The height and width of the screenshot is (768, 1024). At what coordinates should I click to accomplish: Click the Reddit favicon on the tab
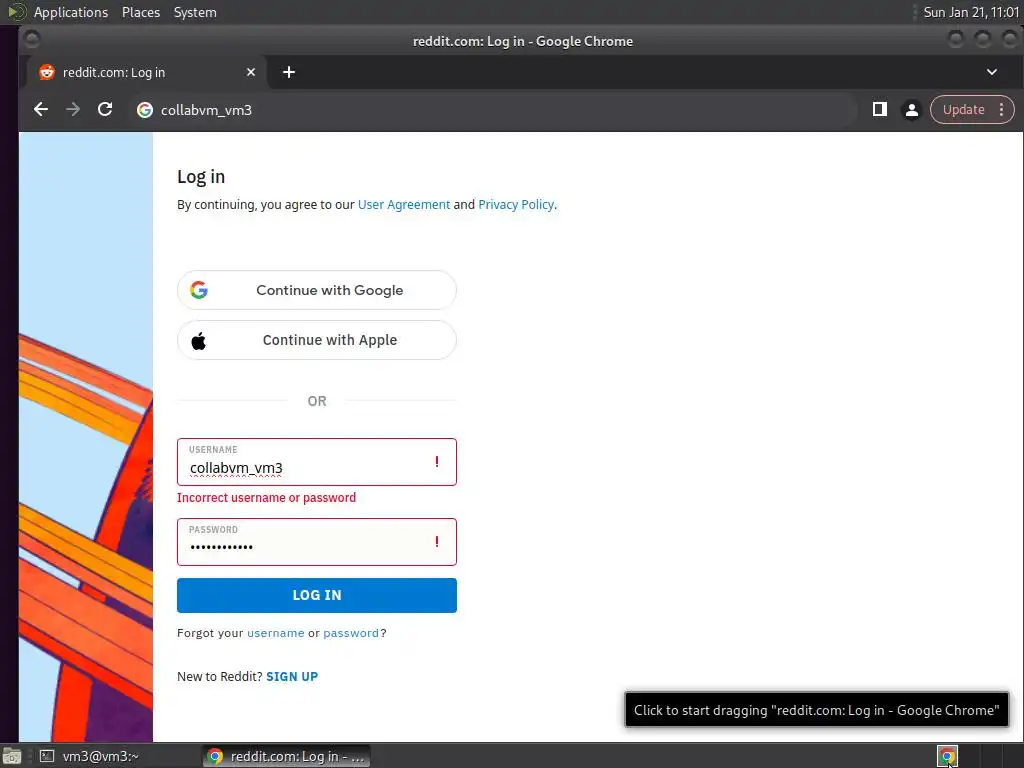[46, 72]
